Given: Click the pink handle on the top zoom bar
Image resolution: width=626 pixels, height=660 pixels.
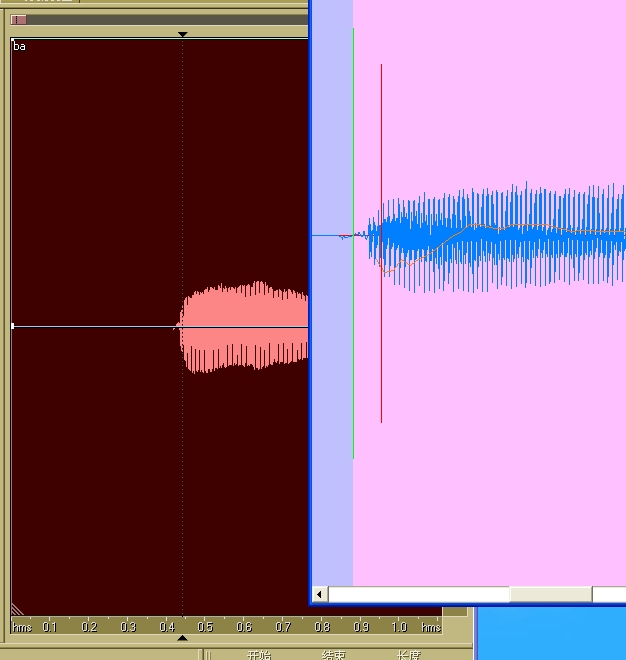Looking at the screenshot, I should 19,20.
